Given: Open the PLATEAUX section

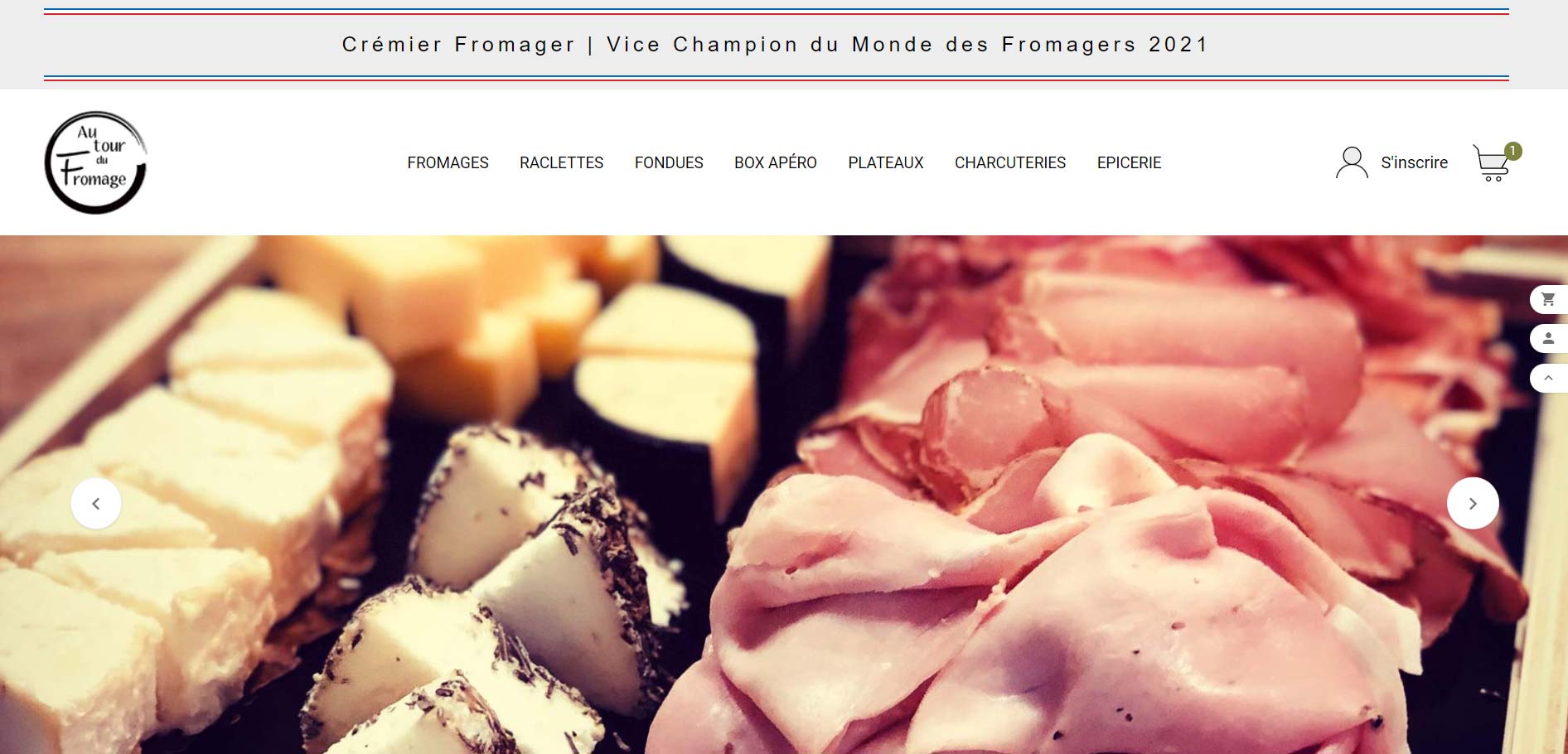Looking at the screenshot, I should pos(886,163).
